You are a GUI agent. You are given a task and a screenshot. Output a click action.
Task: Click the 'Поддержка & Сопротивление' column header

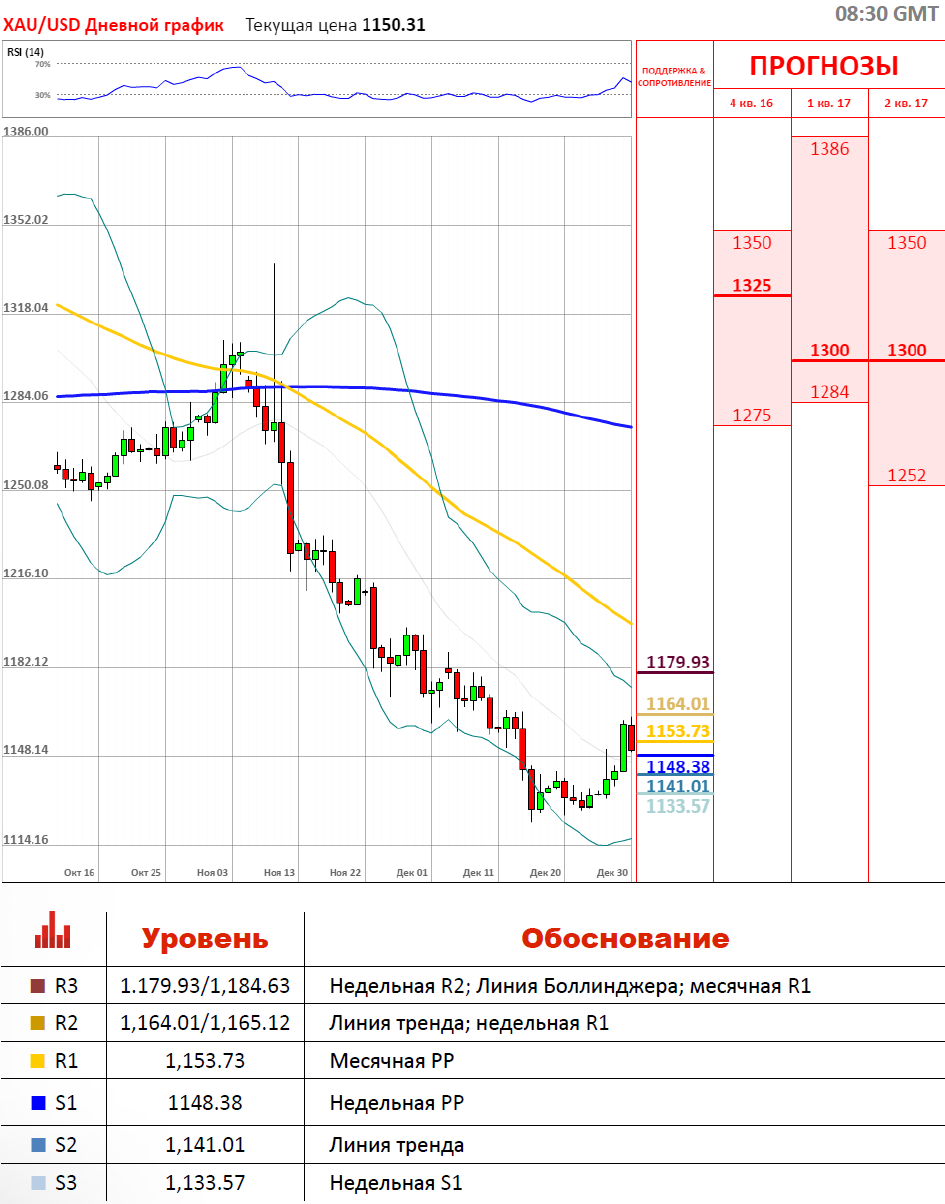point(674,76)
